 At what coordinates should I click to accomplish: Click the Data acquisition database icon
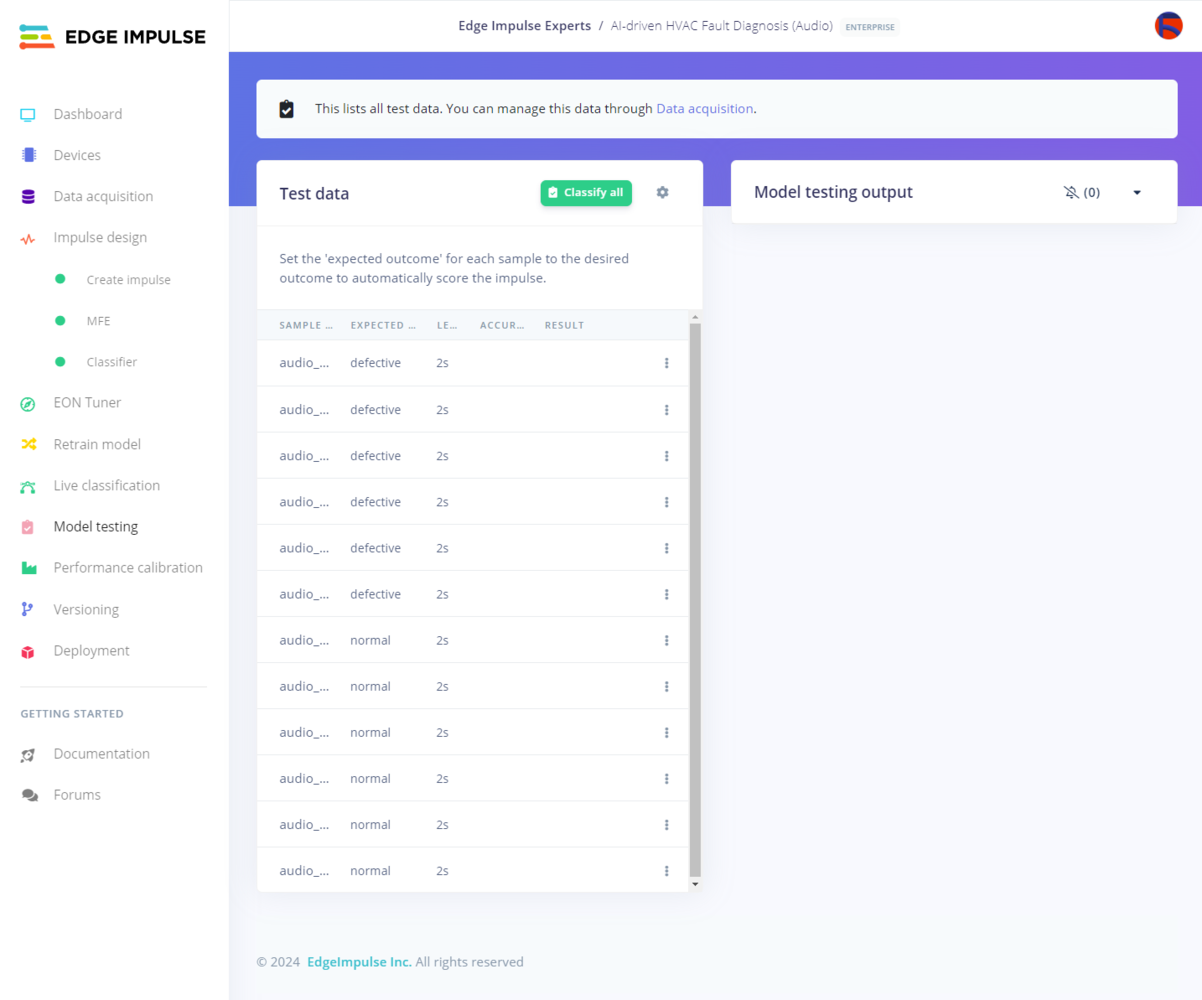28,196
